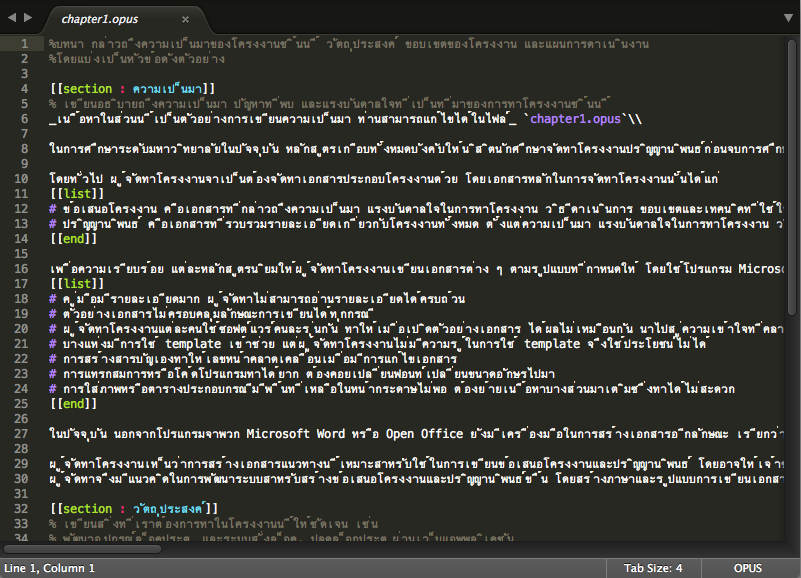The height and width of the screenshot is (578, 801).
Task: Click line number 27 in the gutter
Action: point(21,434)
